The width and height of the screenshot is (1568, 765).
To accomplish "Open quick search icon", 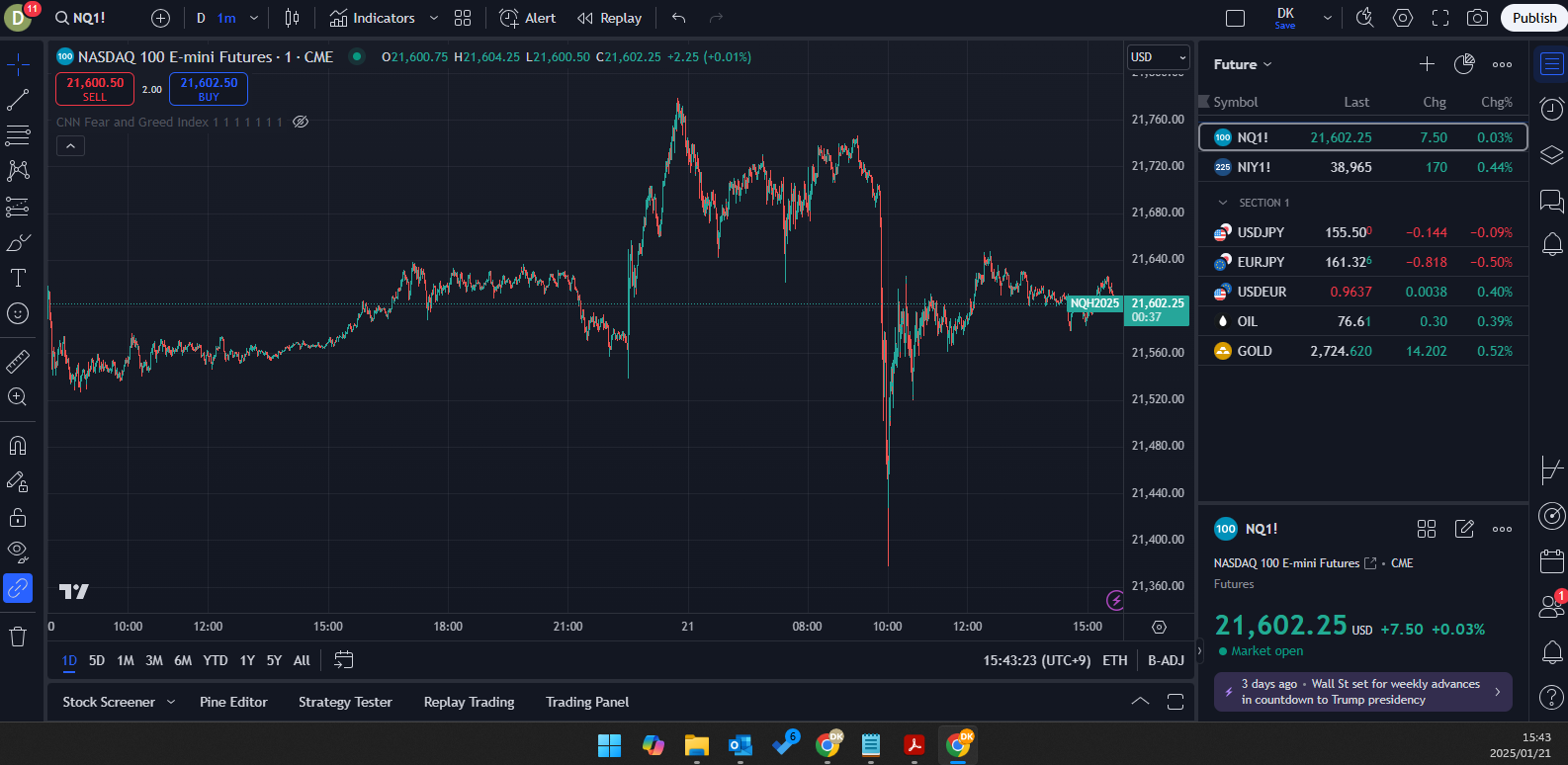I will [x=1365, y=18].
